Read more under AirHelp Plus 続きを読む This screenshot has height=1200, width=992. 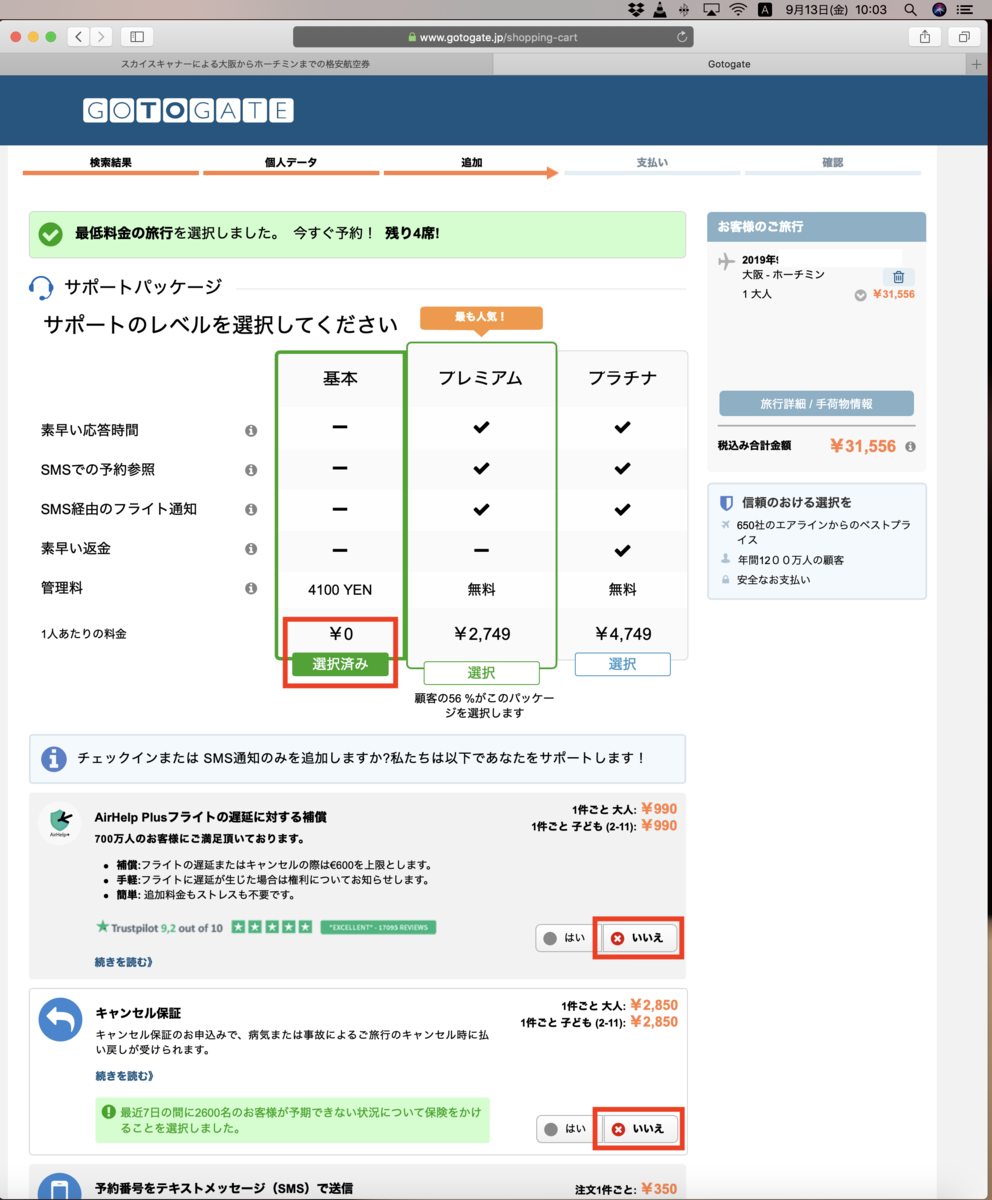pos(124,962)
